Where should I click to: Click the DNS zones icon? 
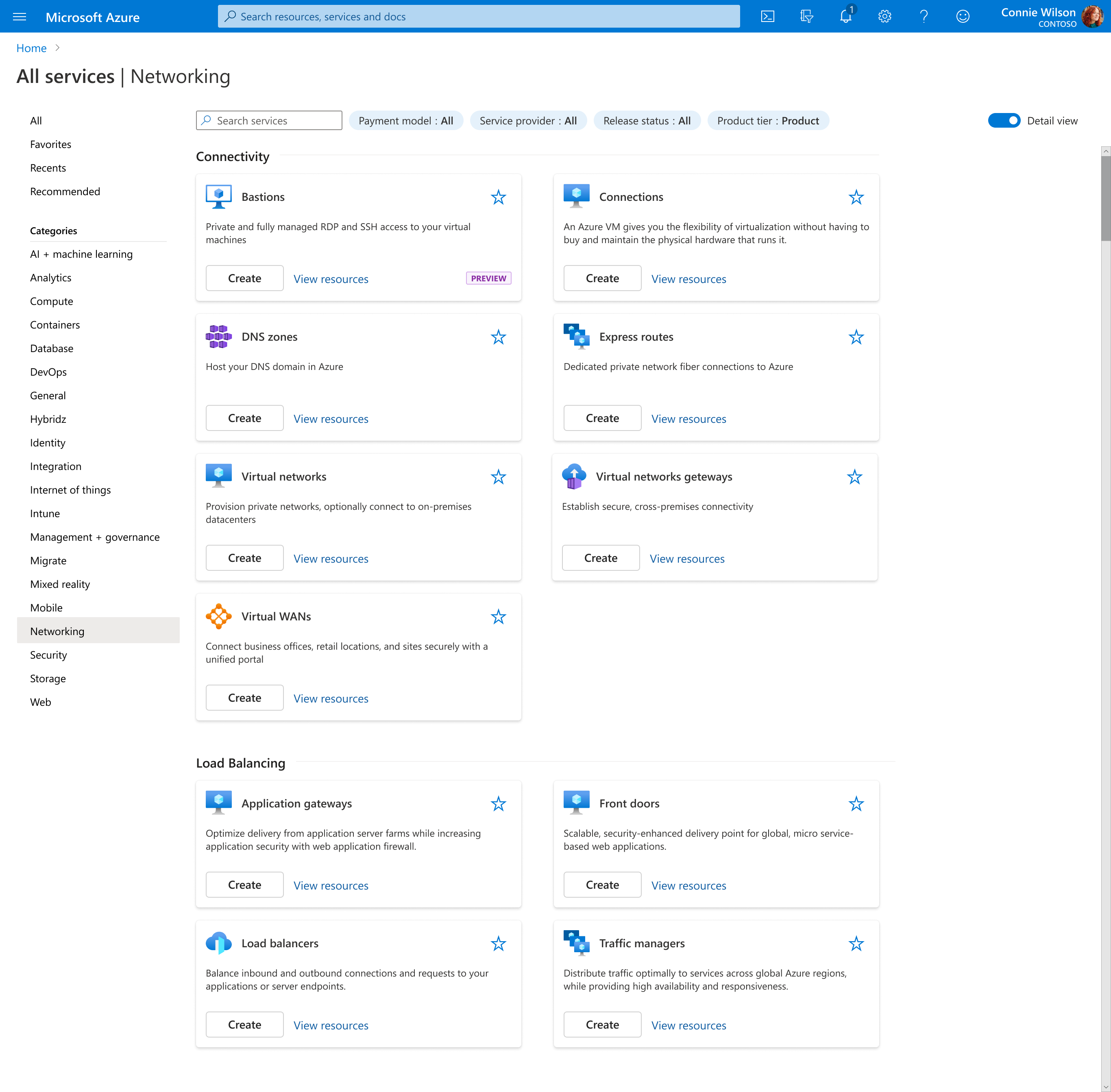218,337
